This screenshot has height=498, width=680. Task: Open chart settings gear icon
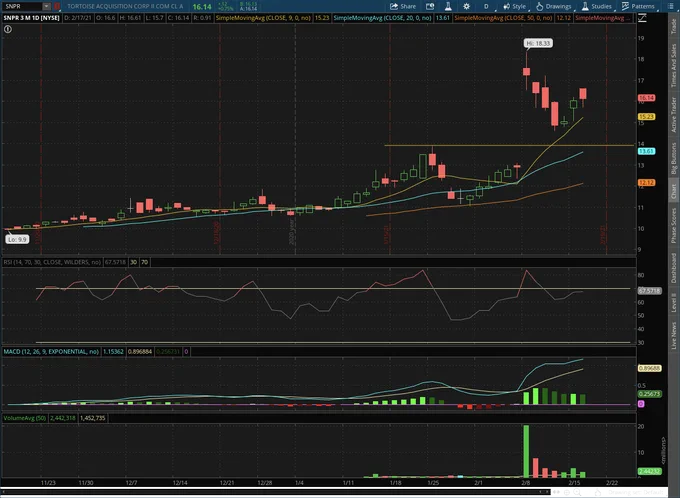click(x=467, y=7)
